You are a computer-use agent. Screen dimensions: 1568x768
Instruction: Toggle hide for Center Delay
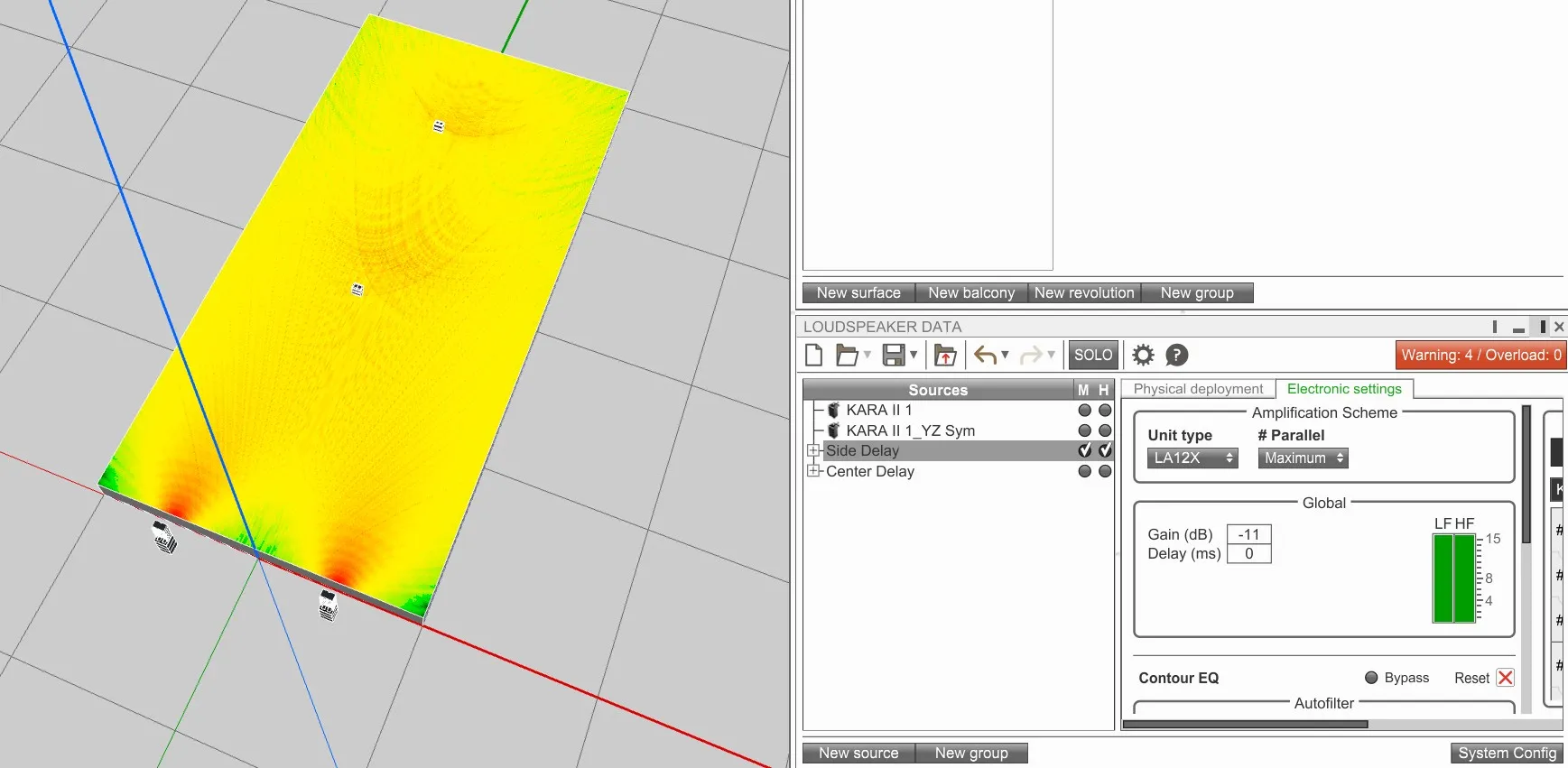point(1105,471)
